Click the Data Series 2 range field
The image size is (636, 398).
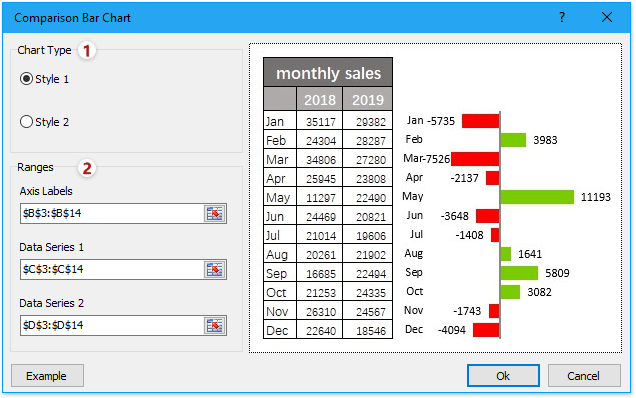(112, 325)
